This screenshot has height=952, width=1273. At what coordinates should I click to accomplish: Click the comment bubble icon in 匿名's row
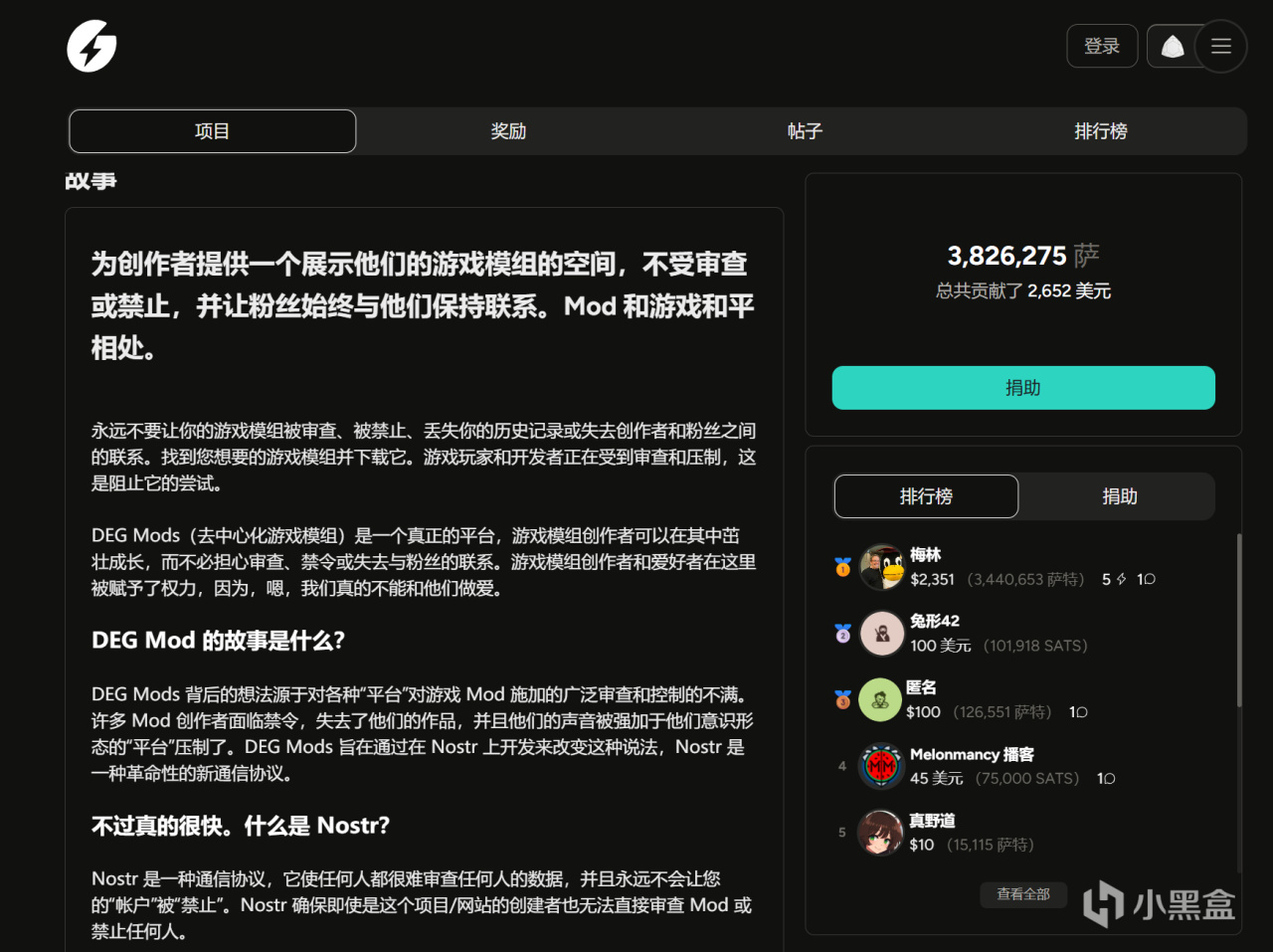[1082, 712]
